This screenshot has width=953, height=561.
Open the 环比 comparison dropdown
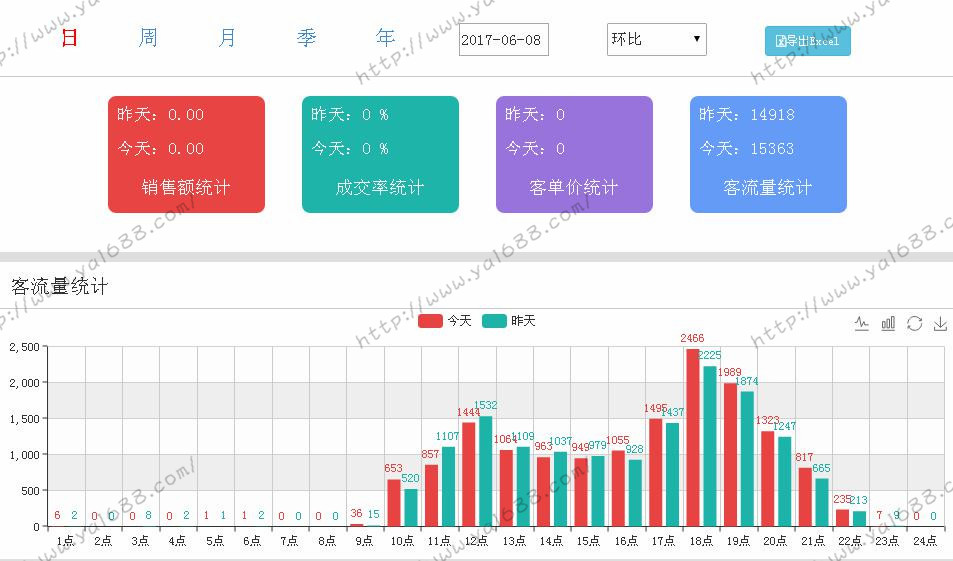656,40
